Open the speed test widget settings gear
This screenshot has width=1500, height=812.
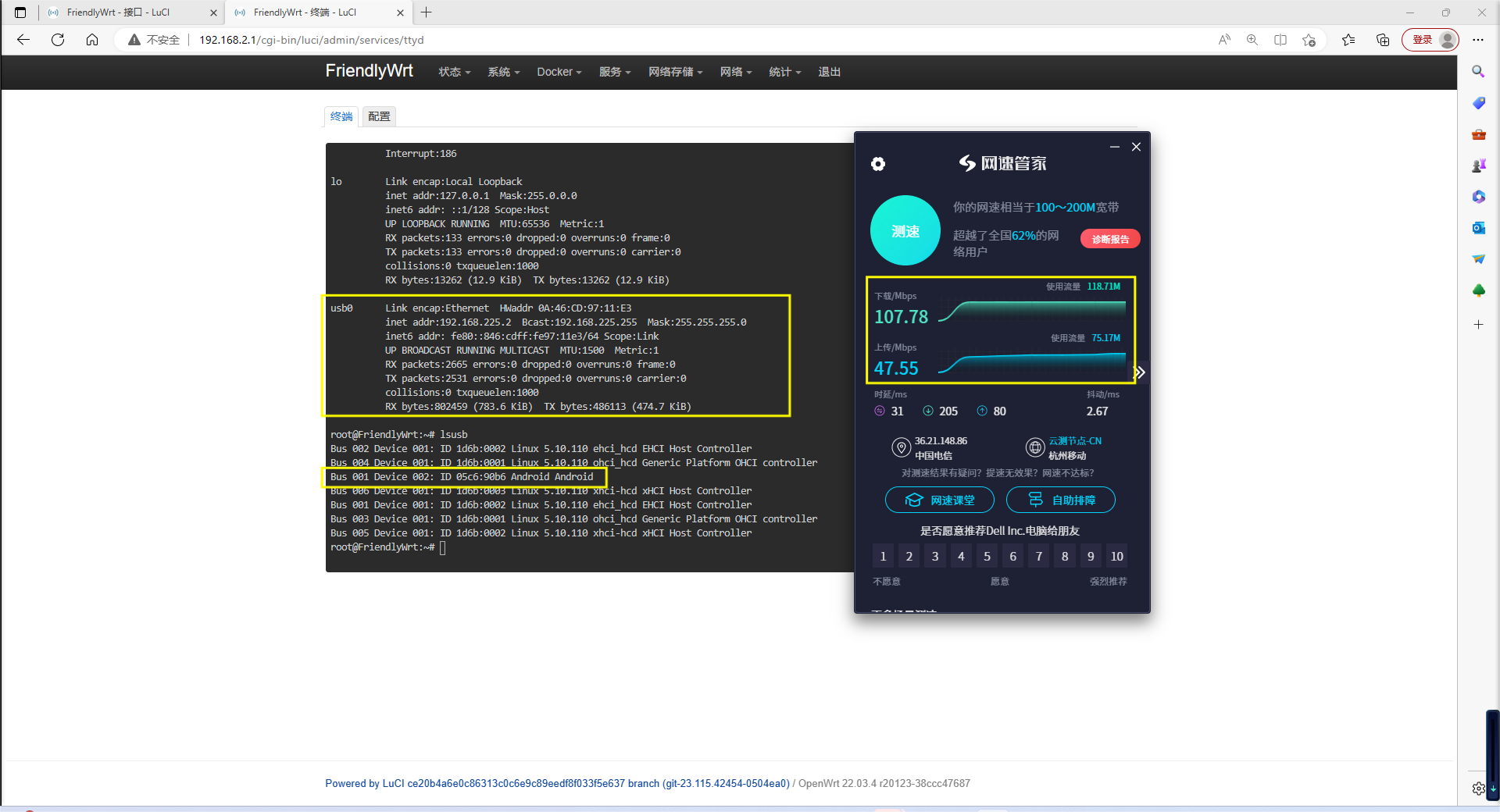(878, 164)
